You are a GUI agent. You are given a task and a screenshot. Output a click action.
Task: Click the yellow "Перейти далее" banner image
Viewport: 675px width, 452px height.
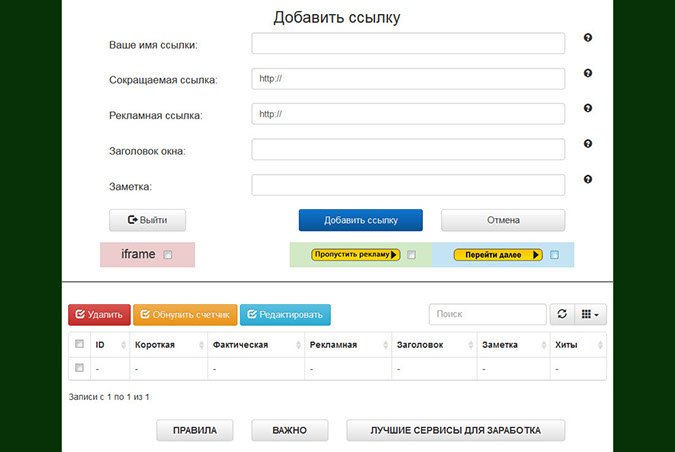pyautogui.click(x=498, y=255)
